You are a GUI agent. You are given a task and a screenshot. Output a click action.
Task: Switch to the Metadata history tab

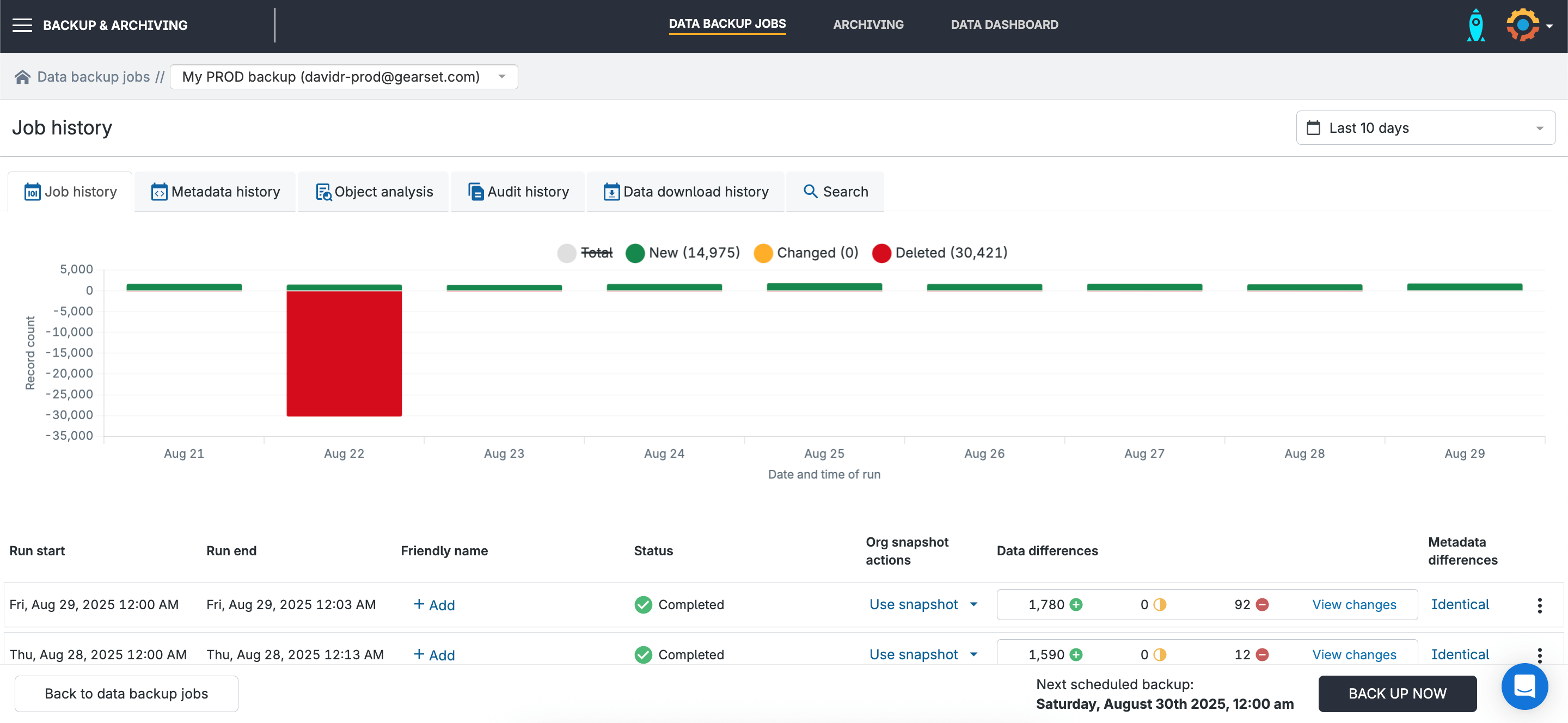point(216,192)
